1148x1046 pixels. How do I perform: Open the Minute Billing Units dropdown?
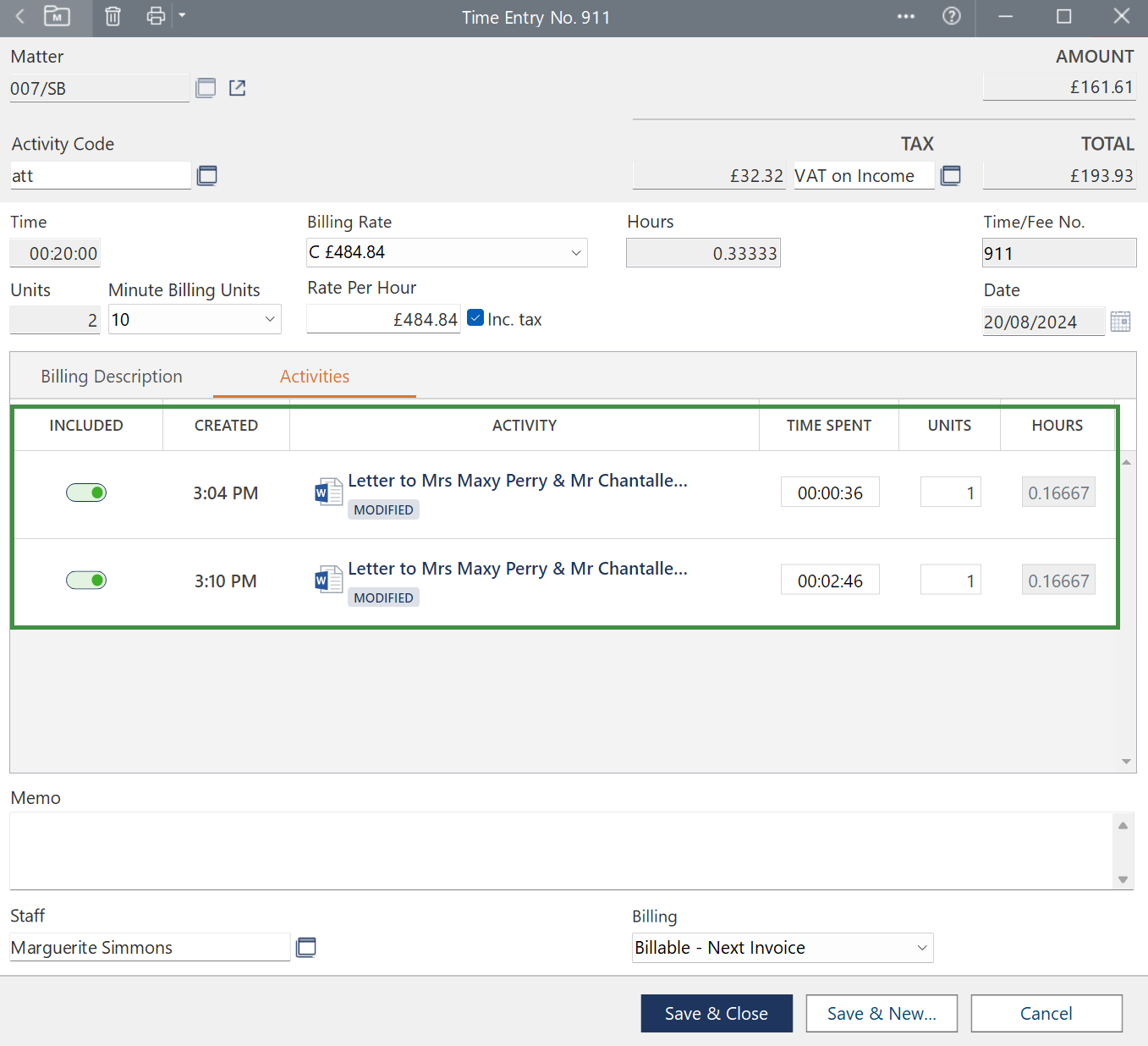pyautogui.click(x=269, y=319)
